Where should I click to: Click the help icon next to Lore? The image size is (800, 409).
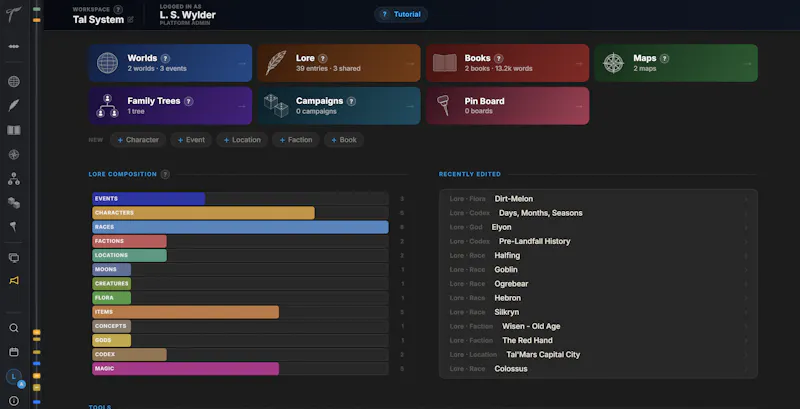322,59
